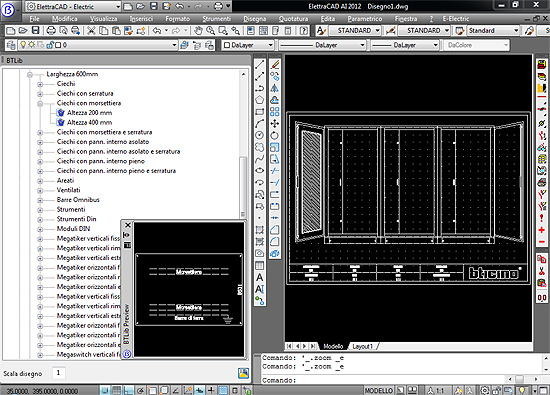The width and height of the screenshot is (550, 395).
Task: Select the Line draw tool
Action: [260, 64]
